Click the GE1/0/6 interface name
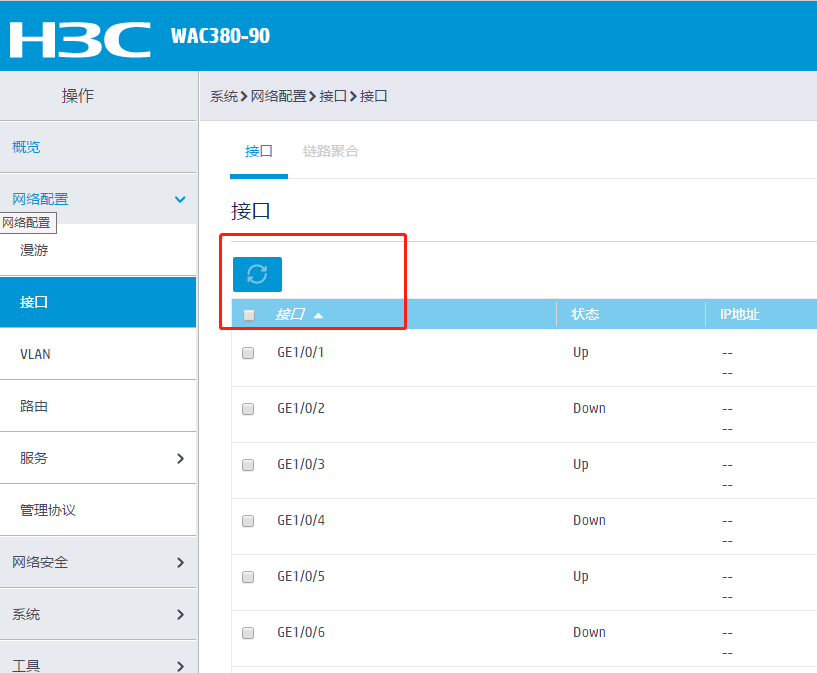This screenshot has width=817, height=673. pyautogui.click(x=301, y=632)
